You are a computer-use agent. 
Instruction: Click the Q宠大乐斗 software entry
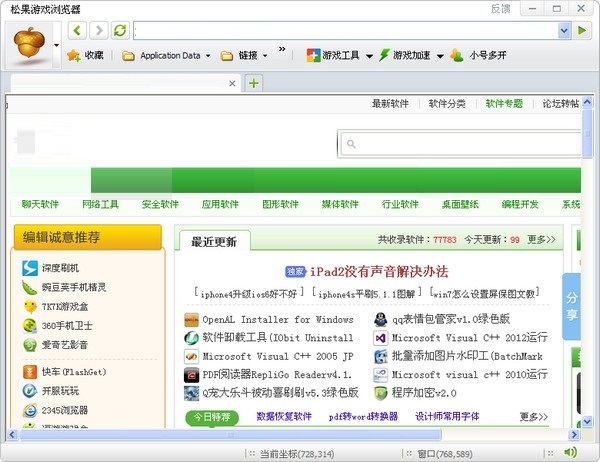pos(280,393)
